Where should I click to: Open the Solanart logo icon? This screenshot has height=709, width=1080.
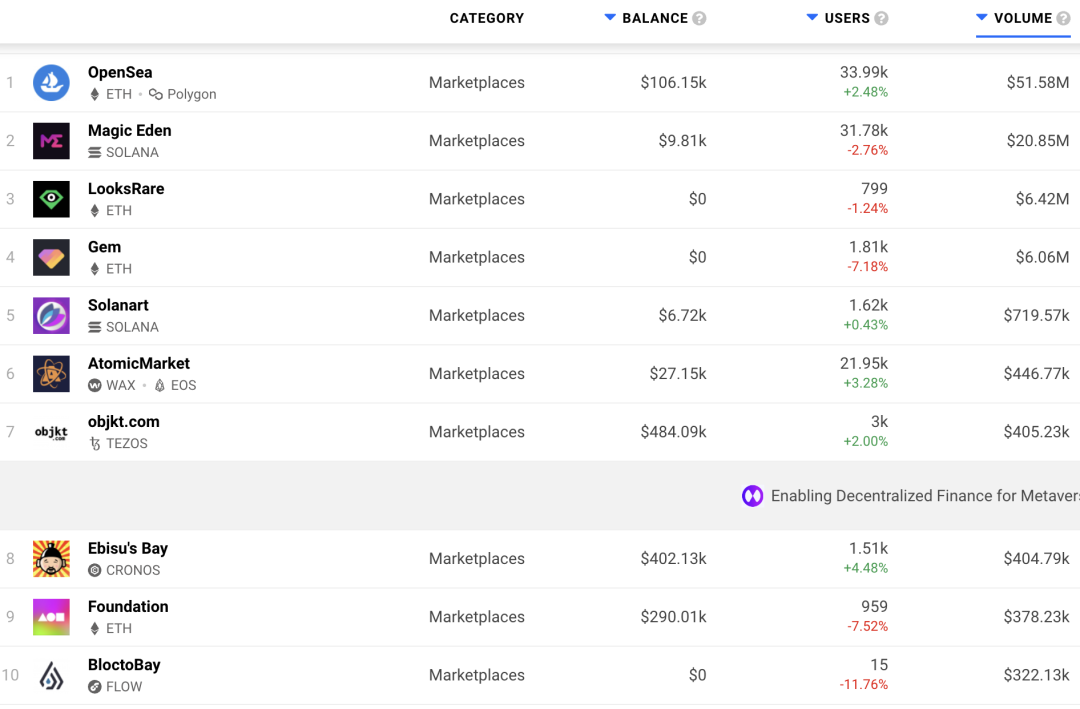tap(51, 316)
